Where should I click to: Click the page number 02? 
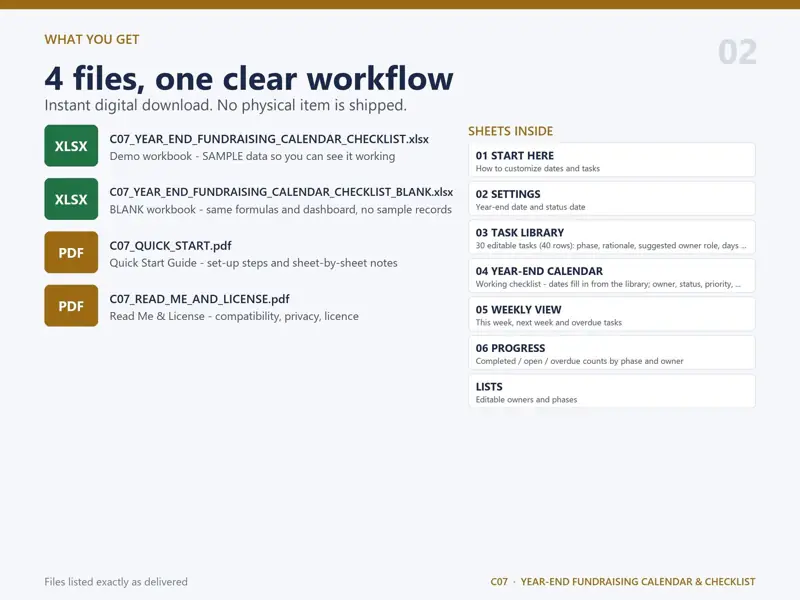[x=737, y=53]
